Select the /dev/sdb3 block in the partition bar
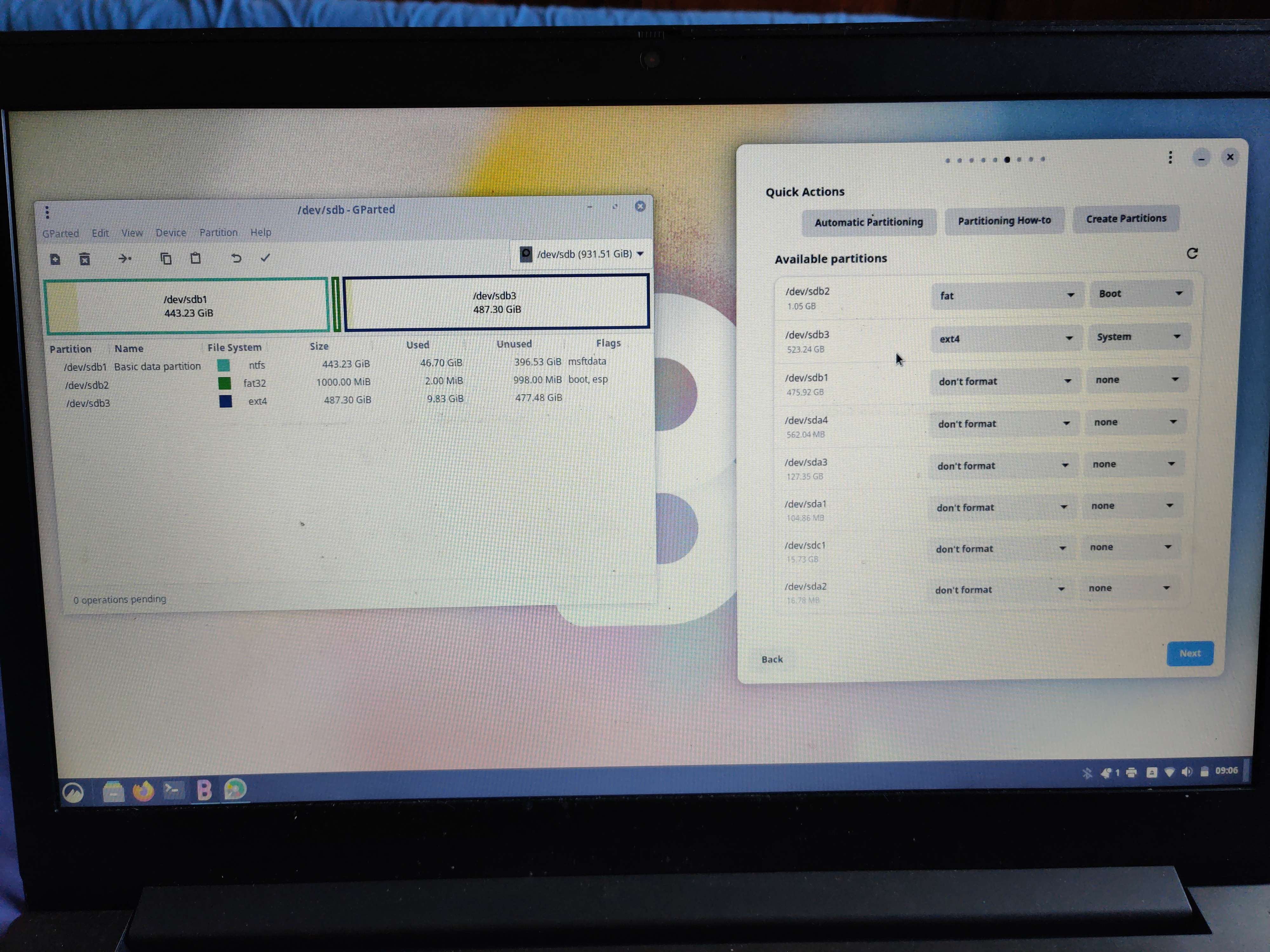The image size is (1270, 952). pyautogui.click(x=496, y=302)
